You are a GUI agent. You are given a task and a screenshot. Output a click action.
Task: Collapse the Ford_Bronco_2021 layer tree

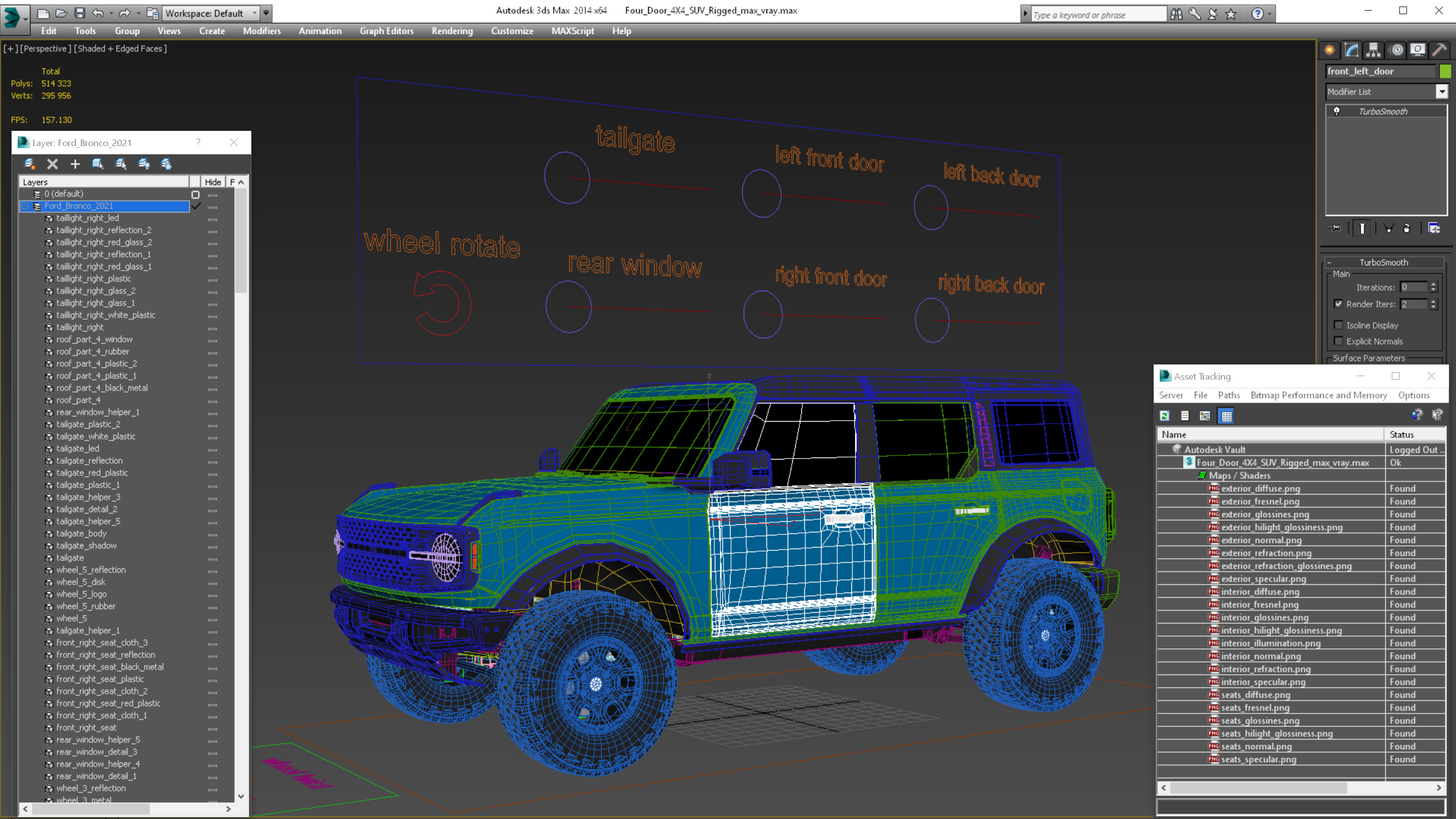(25, 206)
